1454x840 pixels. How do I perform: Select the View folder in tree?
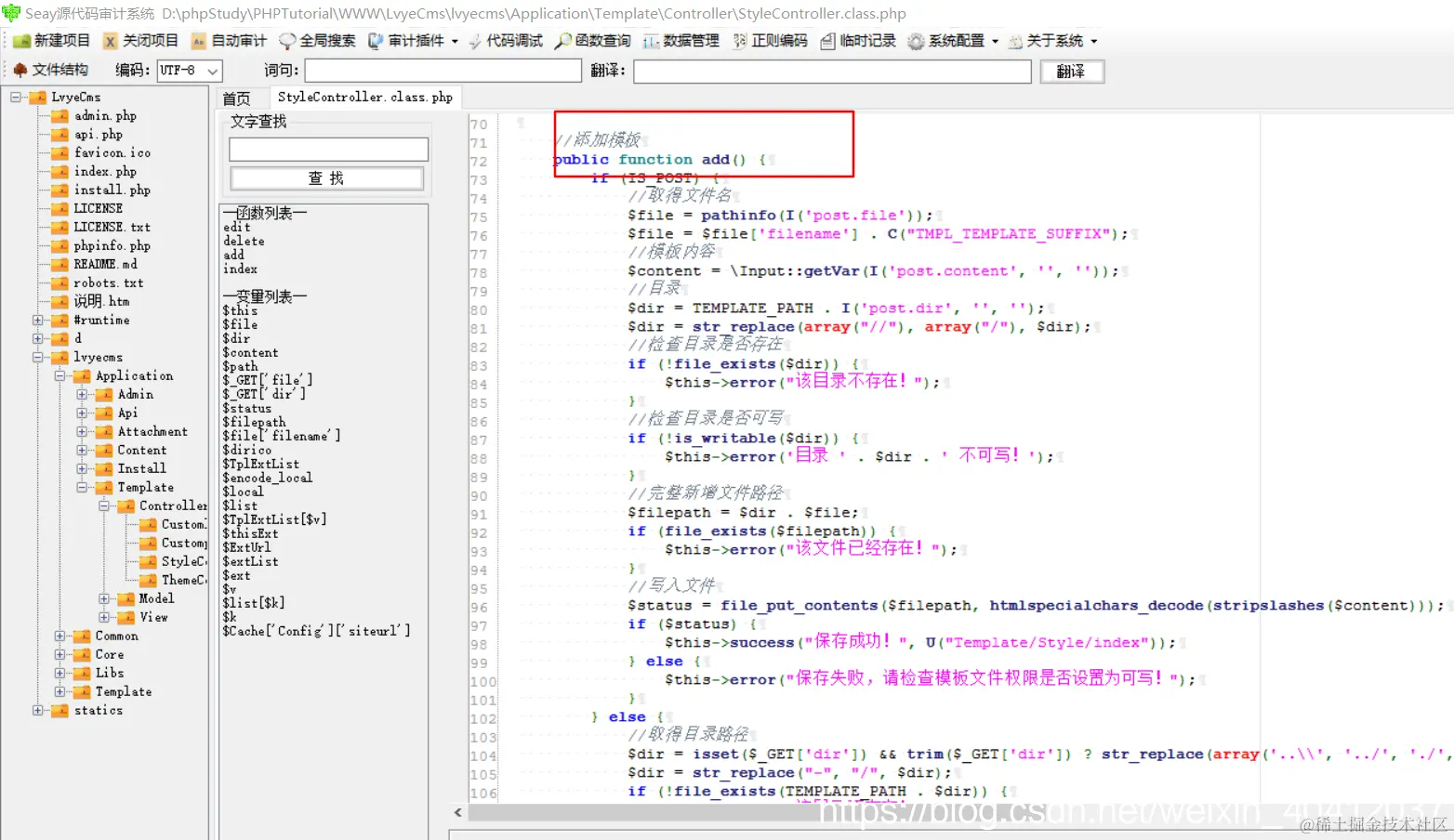click(154, 618)
